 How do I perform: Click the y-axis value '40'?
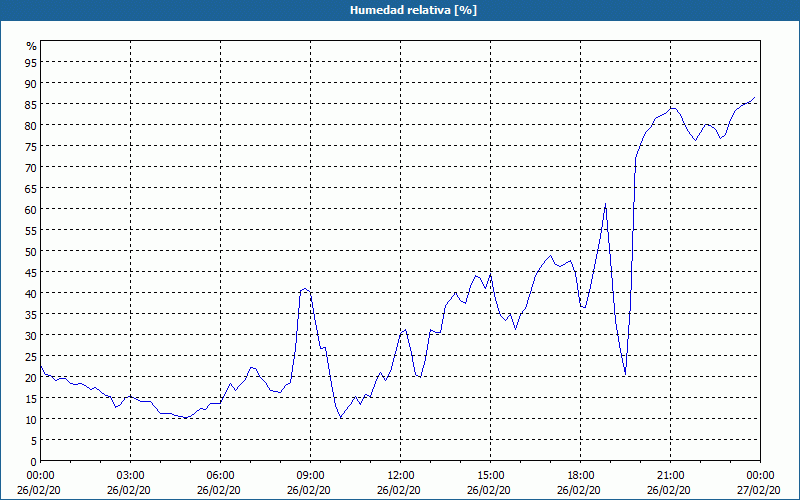(x=31, y=293)
